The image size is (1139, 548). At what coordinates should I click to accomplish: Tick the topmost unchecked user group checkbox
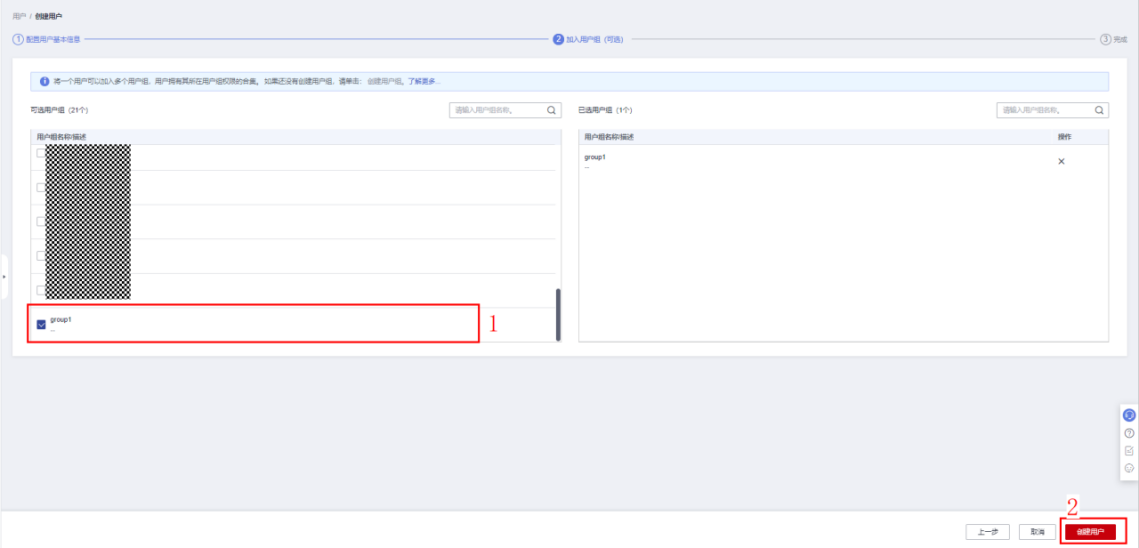pyautogui.click(x=41, y=153)
